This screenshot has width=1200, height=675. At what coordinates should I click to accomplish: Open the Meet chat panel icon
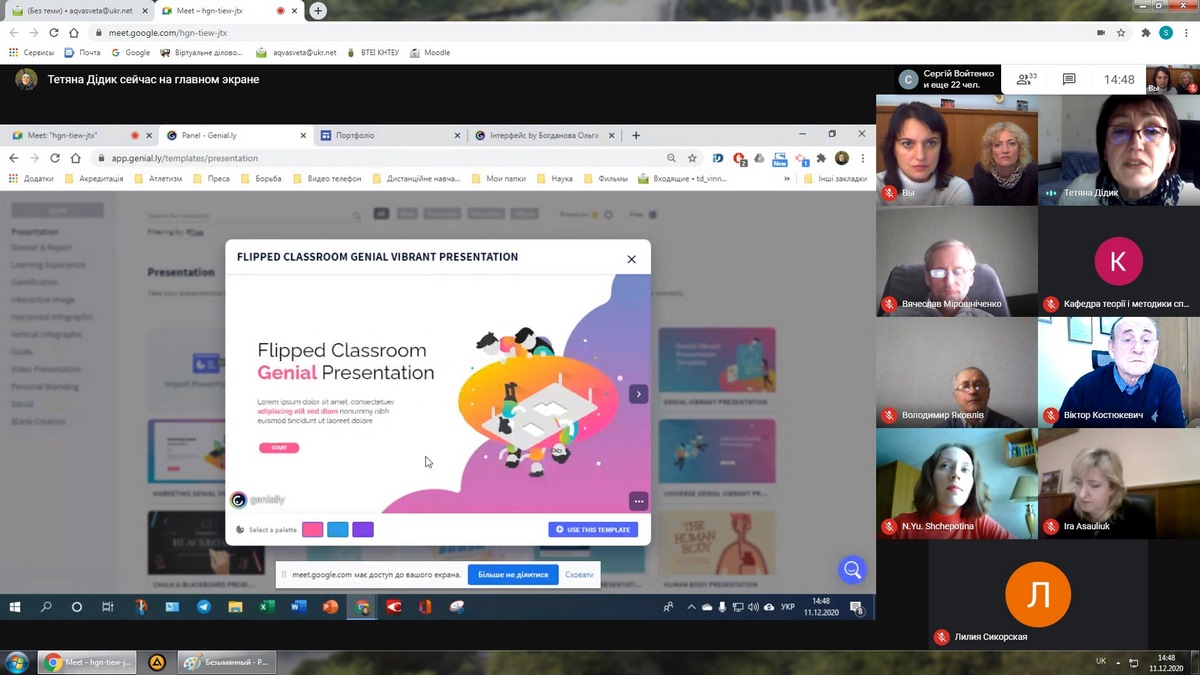[x=1069, y=80]
